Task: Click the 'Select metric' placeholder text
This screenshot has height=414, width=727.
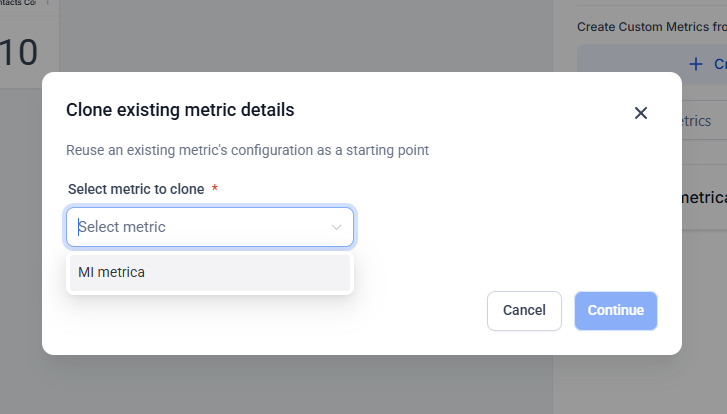Action: pos(123,227)
